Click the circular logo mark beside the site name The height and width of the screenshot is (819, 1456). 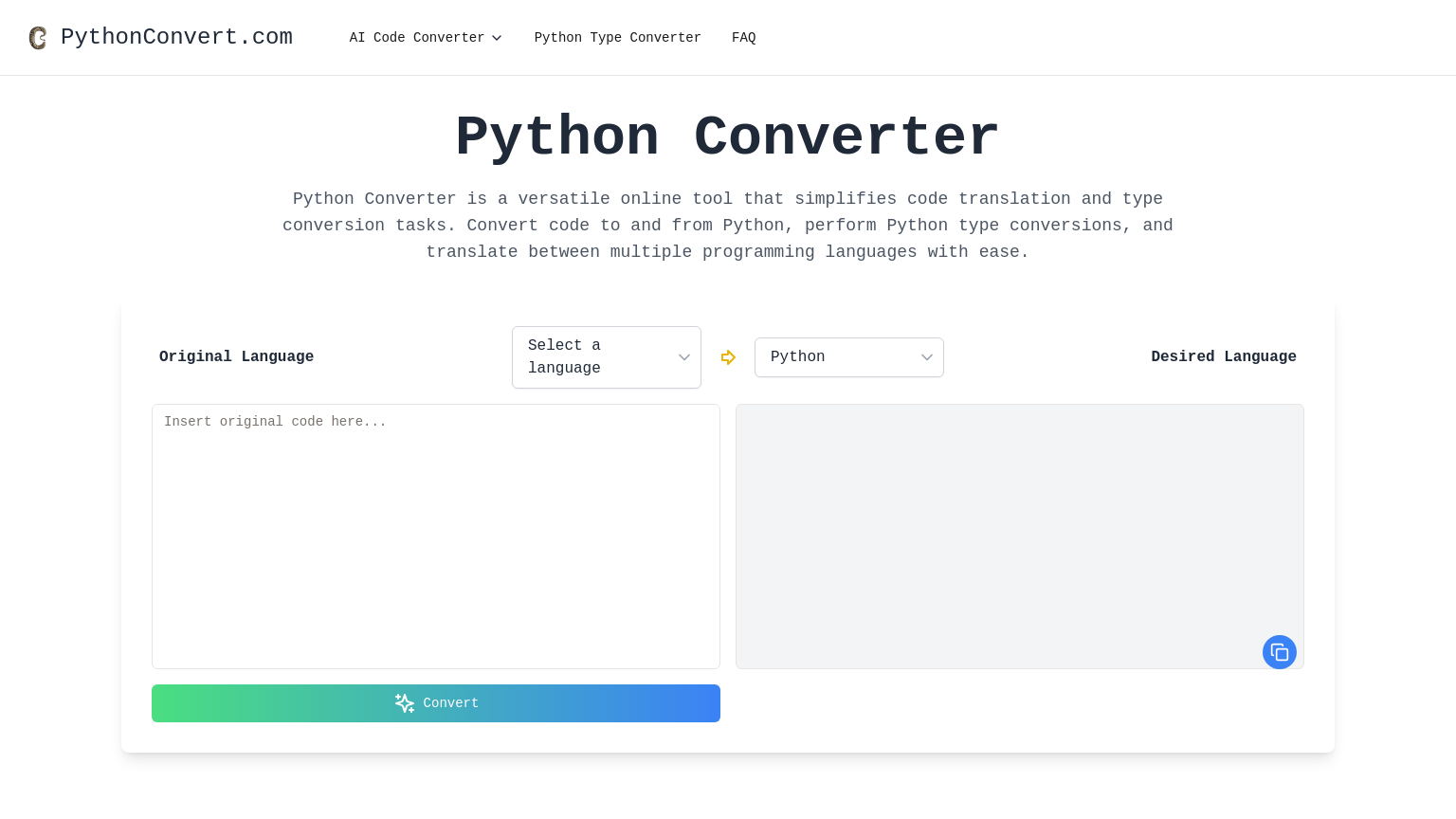[x=38, y=37]
